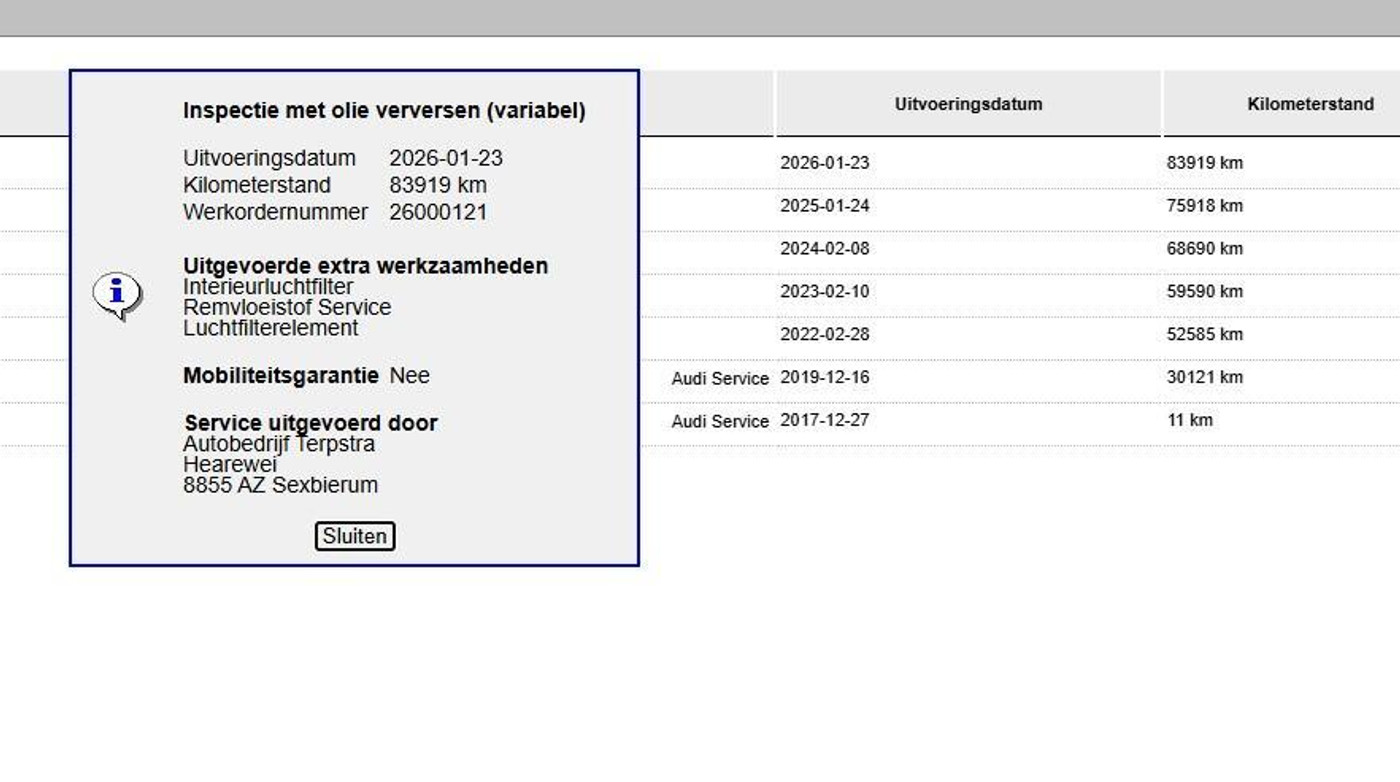Click the 30121 km table cell
The width and height of the screenshot is (1400, 782).
coord(1205,378)
